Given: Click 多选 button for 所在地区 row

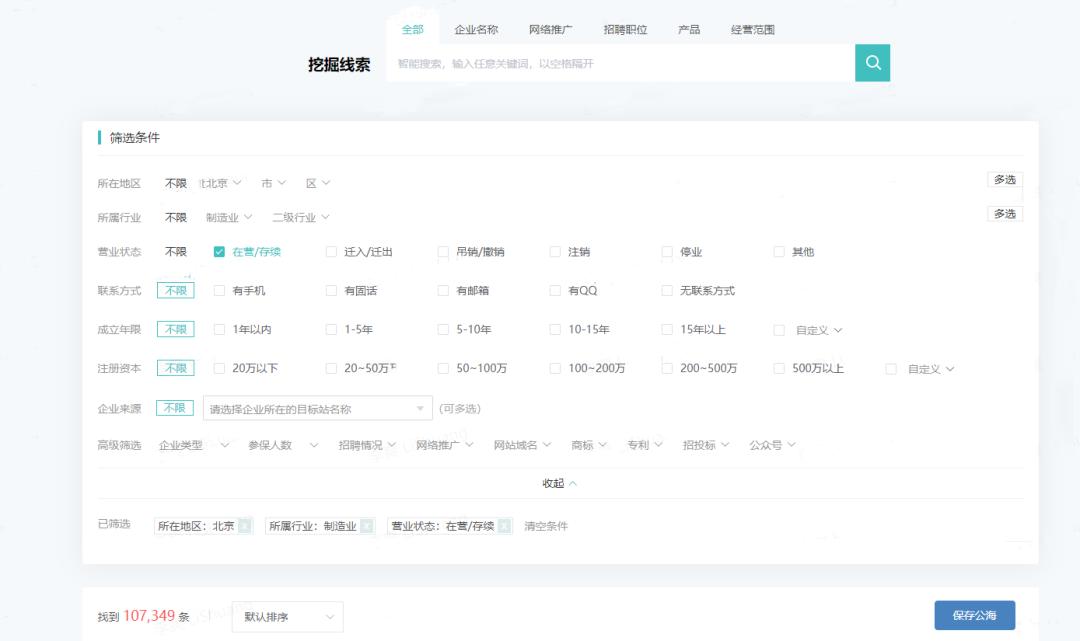Looking at the screenshot, I should pyautogui.click(x=1004, y=180).
